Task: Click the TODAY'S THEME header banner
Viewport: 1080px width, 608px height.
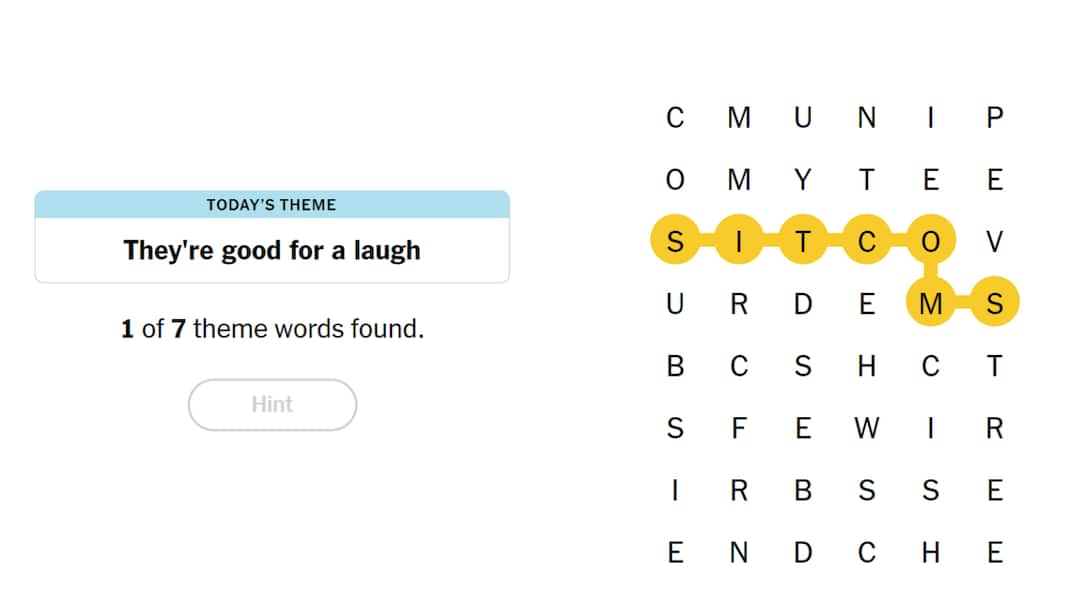Action: point(272,204)
